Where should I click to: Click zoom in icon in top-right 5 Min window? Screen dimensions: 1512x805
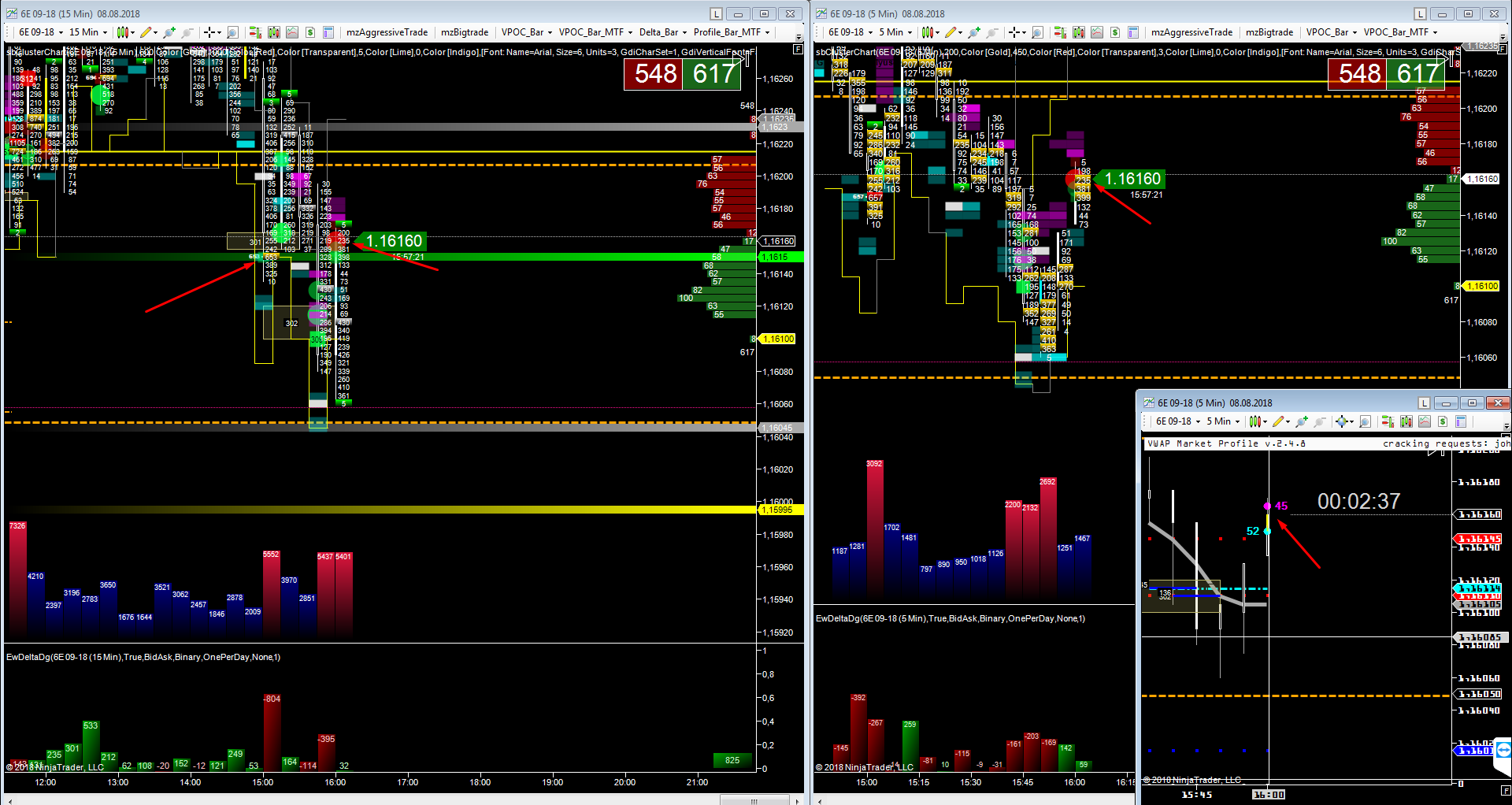click(974, 32)
